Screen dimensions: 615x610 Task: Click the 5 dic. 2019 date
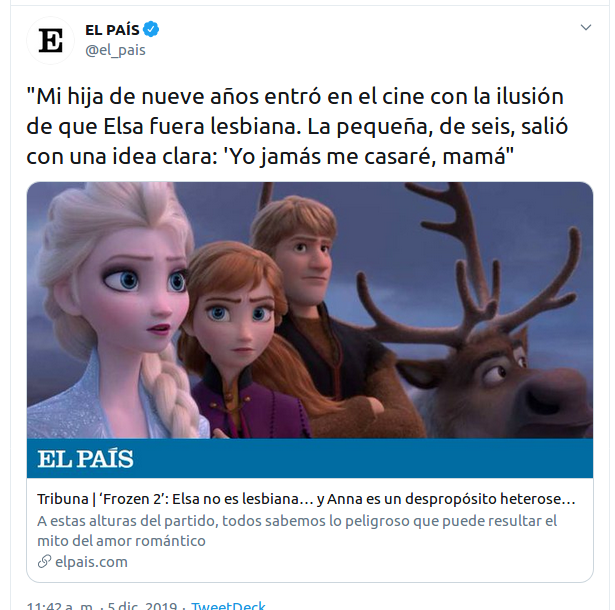click(x=142, y=605)
